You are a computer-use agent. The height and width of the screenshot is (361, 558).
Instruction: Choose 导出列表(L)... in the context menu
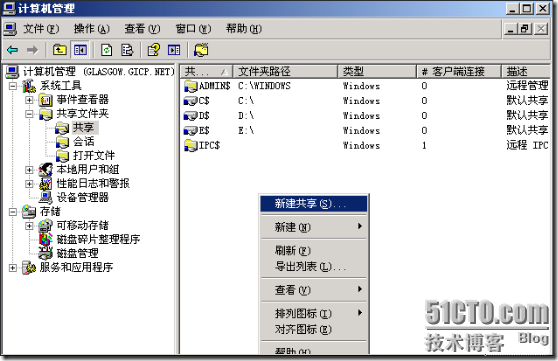314,266
